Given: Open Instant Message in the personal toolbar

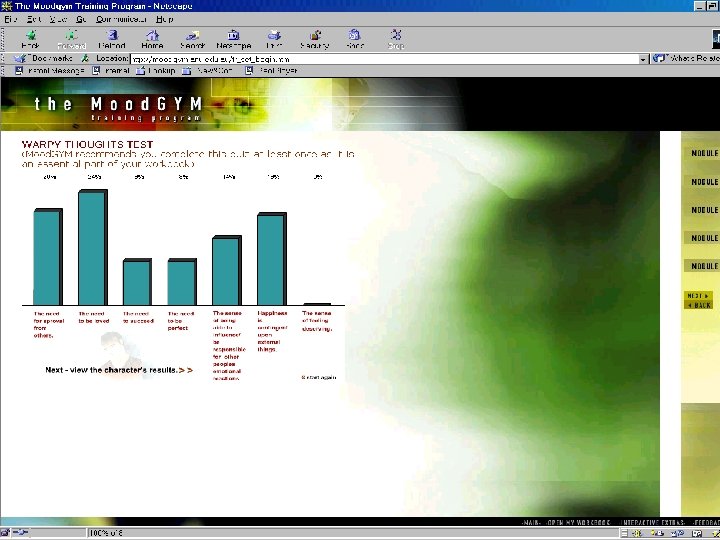Looking at the screenshot, I should [50, 71].
